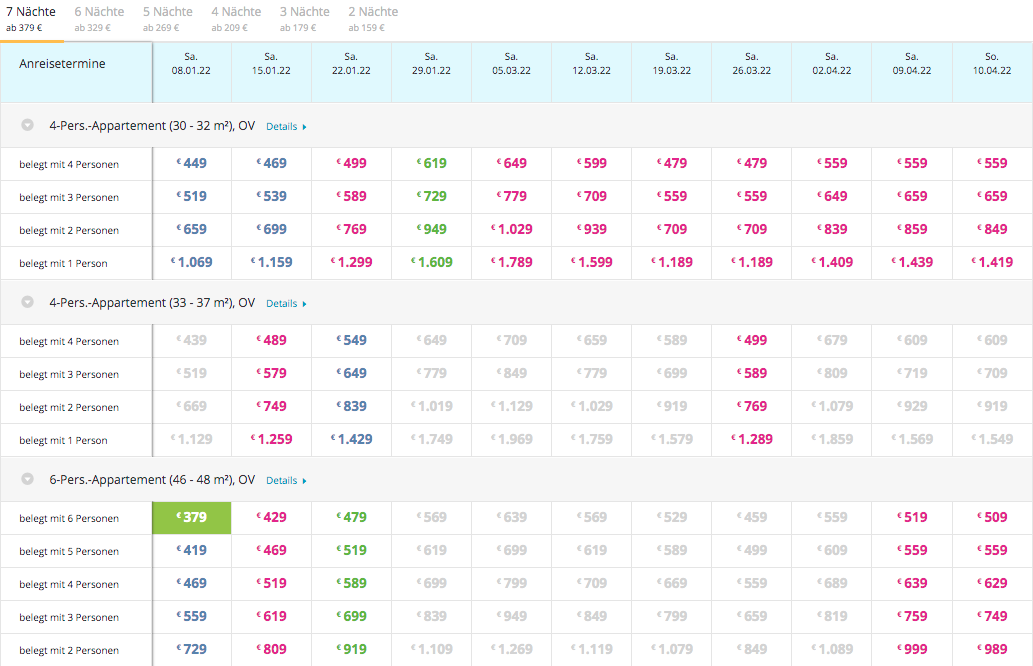This screenshot has height=666, width=1033.
Task: Click the So. 10.04.22 date column header
Action: pyautogui.click(x=992, y=64)
